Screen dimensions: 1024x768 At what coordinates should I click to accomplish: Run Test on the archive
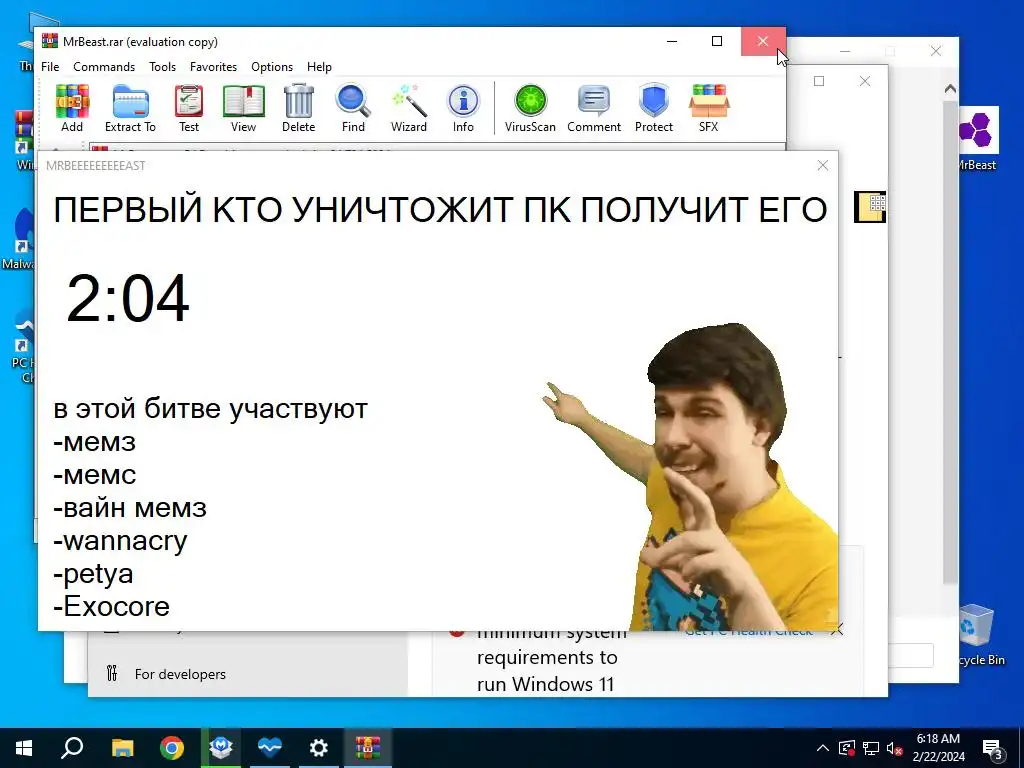[189, 108]
